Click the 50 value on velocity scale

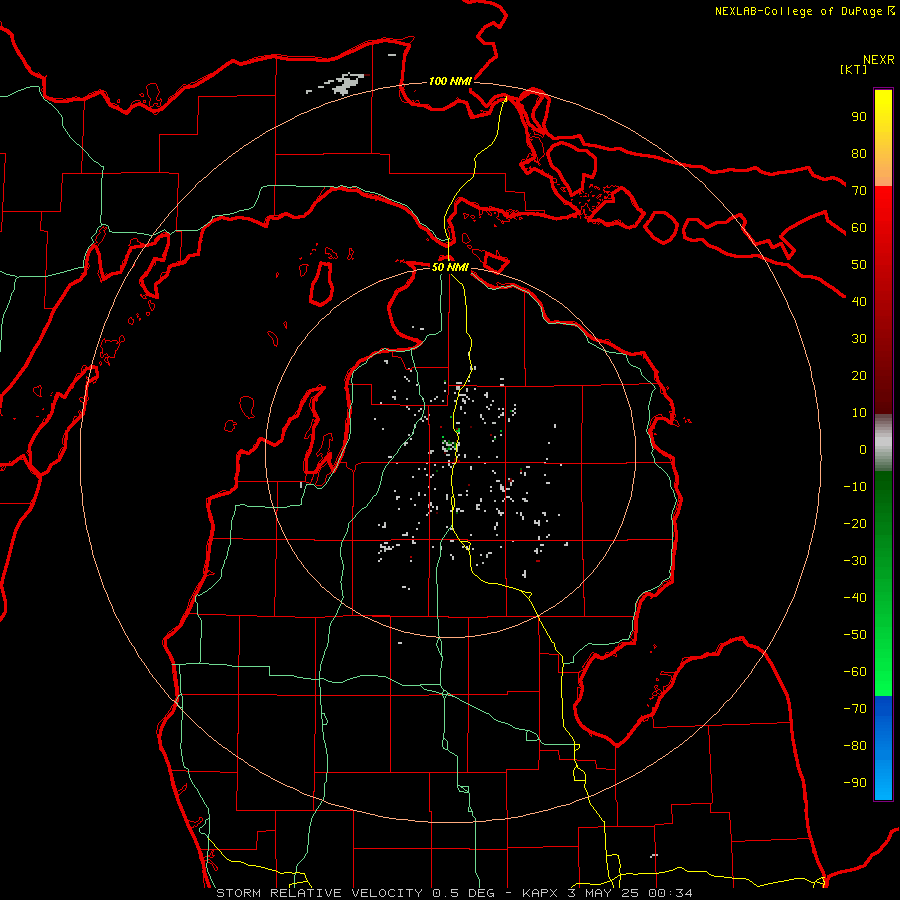(859, 265)
